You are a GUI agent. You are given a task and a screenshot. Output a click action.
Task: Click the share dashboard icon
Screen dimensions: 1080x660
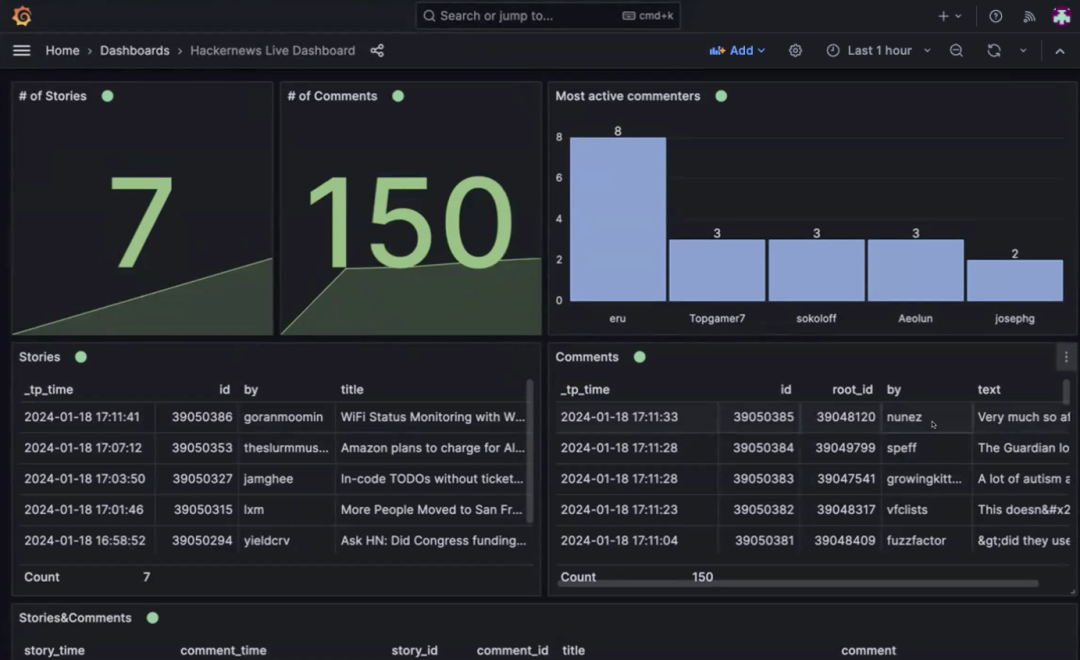point(377,50)
